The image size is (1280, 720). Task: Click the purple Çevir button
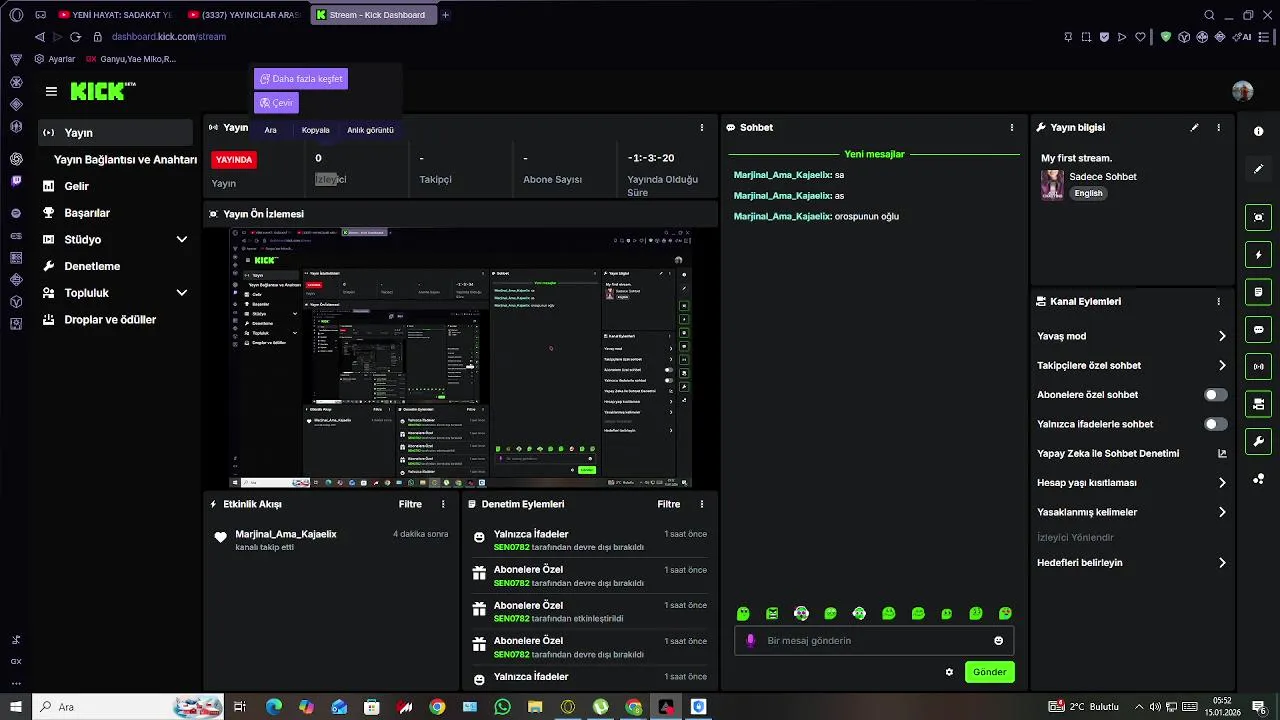point(276,103)
